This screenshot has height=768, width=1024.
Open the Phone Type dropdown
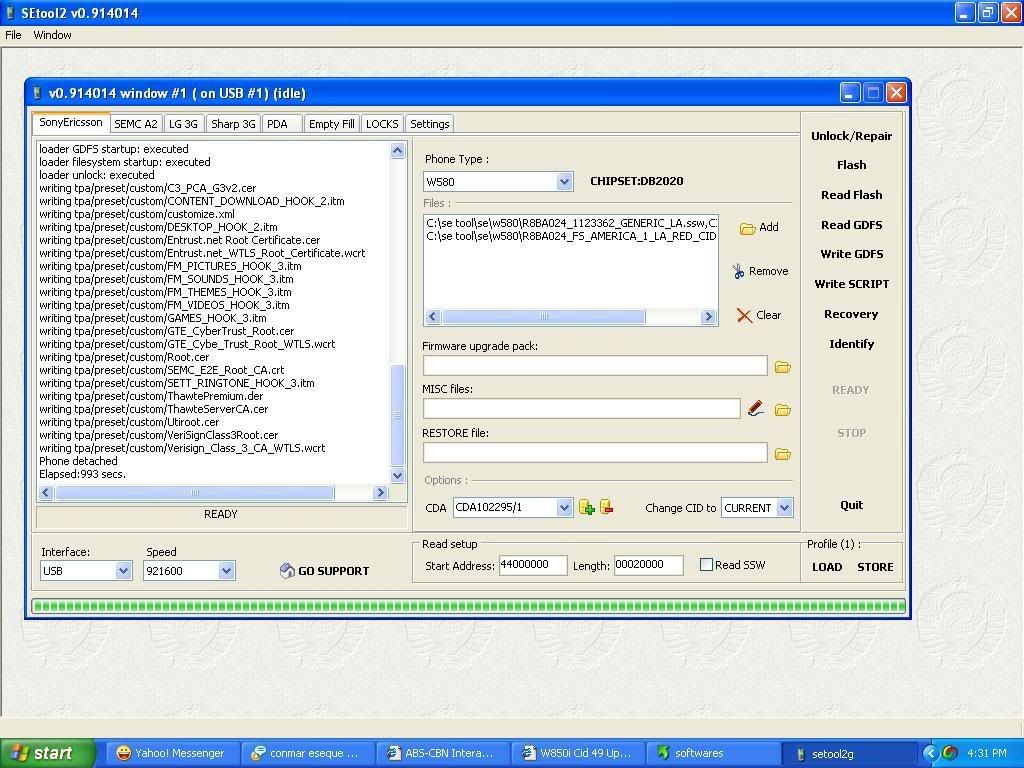(565, 182)
